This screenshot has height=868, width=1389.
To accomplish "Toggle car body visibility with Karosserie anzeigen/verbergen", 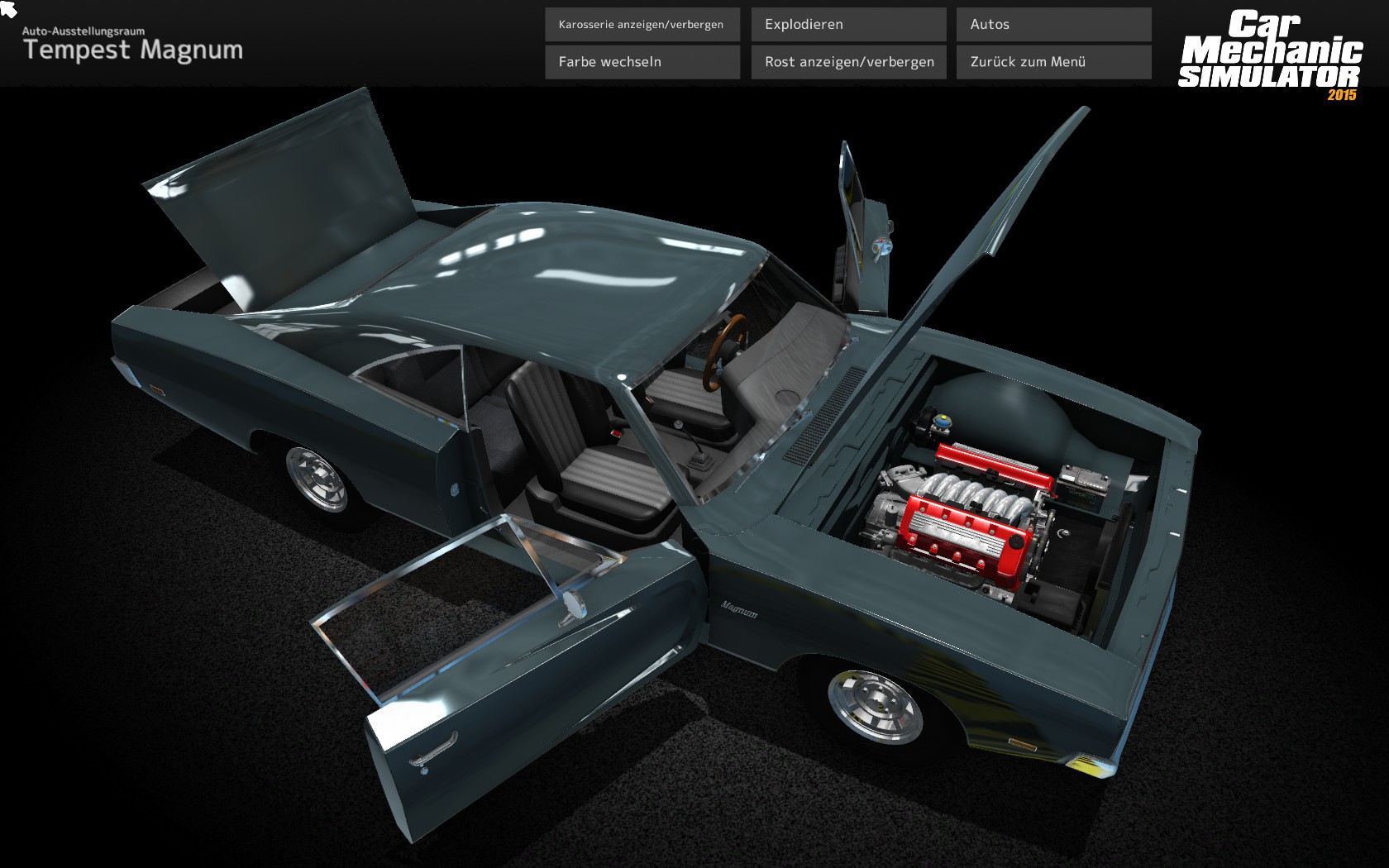I will (x=642, y=25).
